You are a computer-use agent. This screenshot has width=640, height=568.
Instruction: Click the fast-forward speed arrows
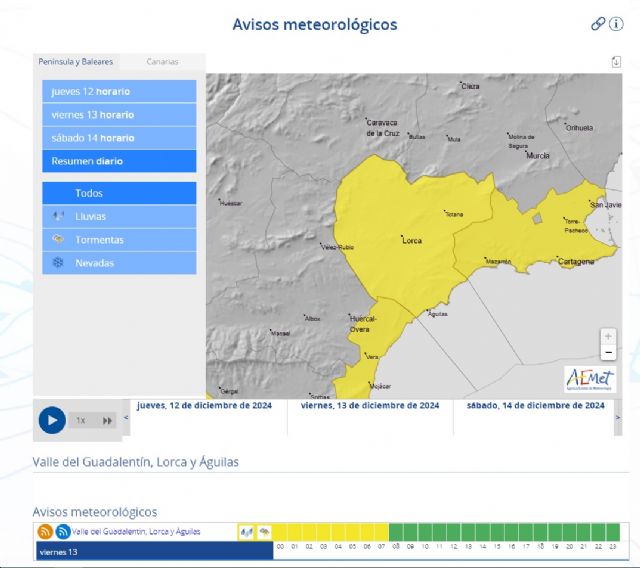coord(107,421)
